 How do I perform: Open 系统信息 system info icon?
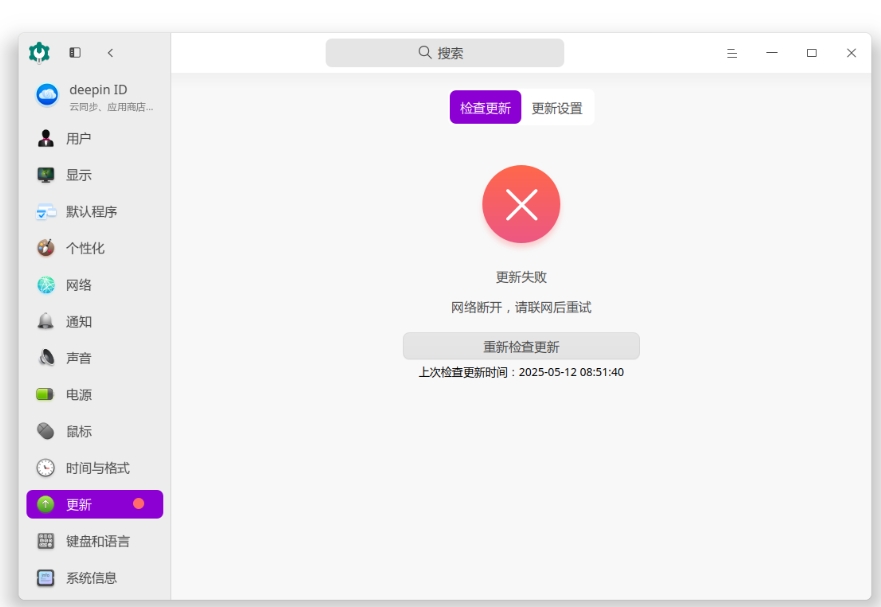[46, 578]
